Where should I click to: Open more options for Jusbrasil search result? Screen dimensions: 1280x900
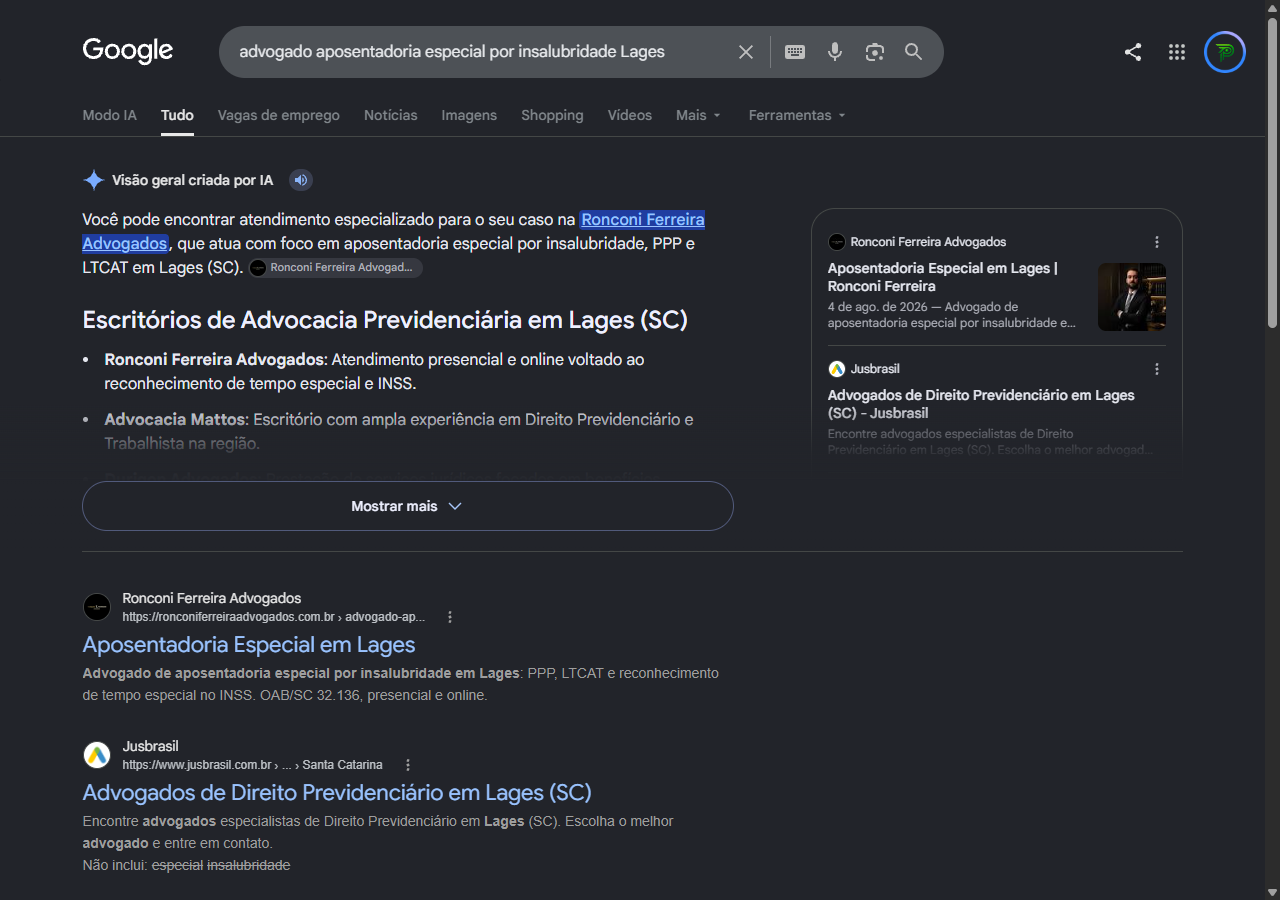pyautogui.click(x=408, y=765)
